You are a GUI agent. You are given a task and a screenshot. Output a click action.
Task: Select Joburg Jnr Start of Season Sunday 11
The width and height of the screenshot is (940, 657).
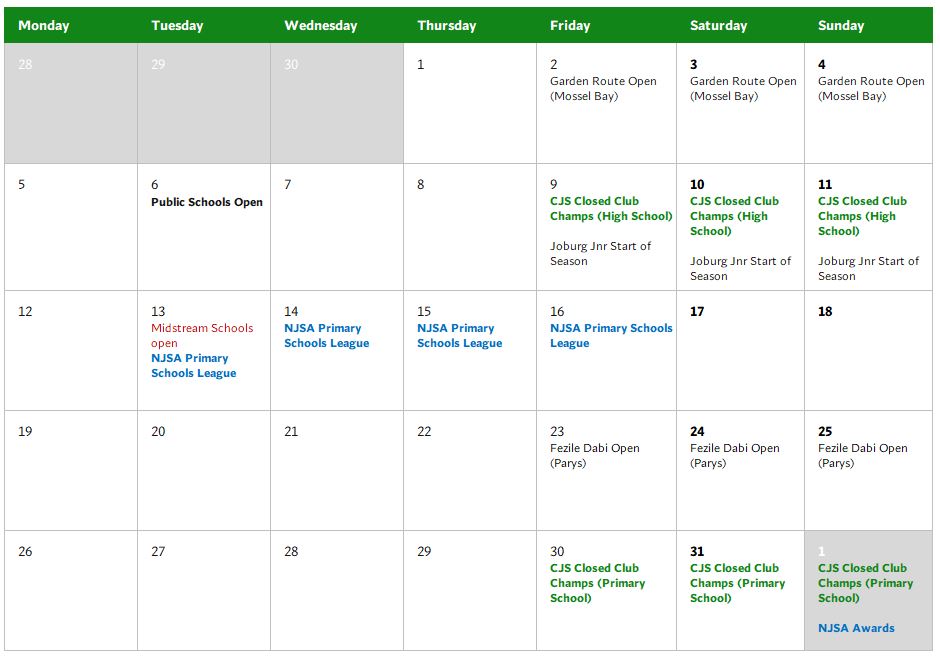click(x=868, y=269)
